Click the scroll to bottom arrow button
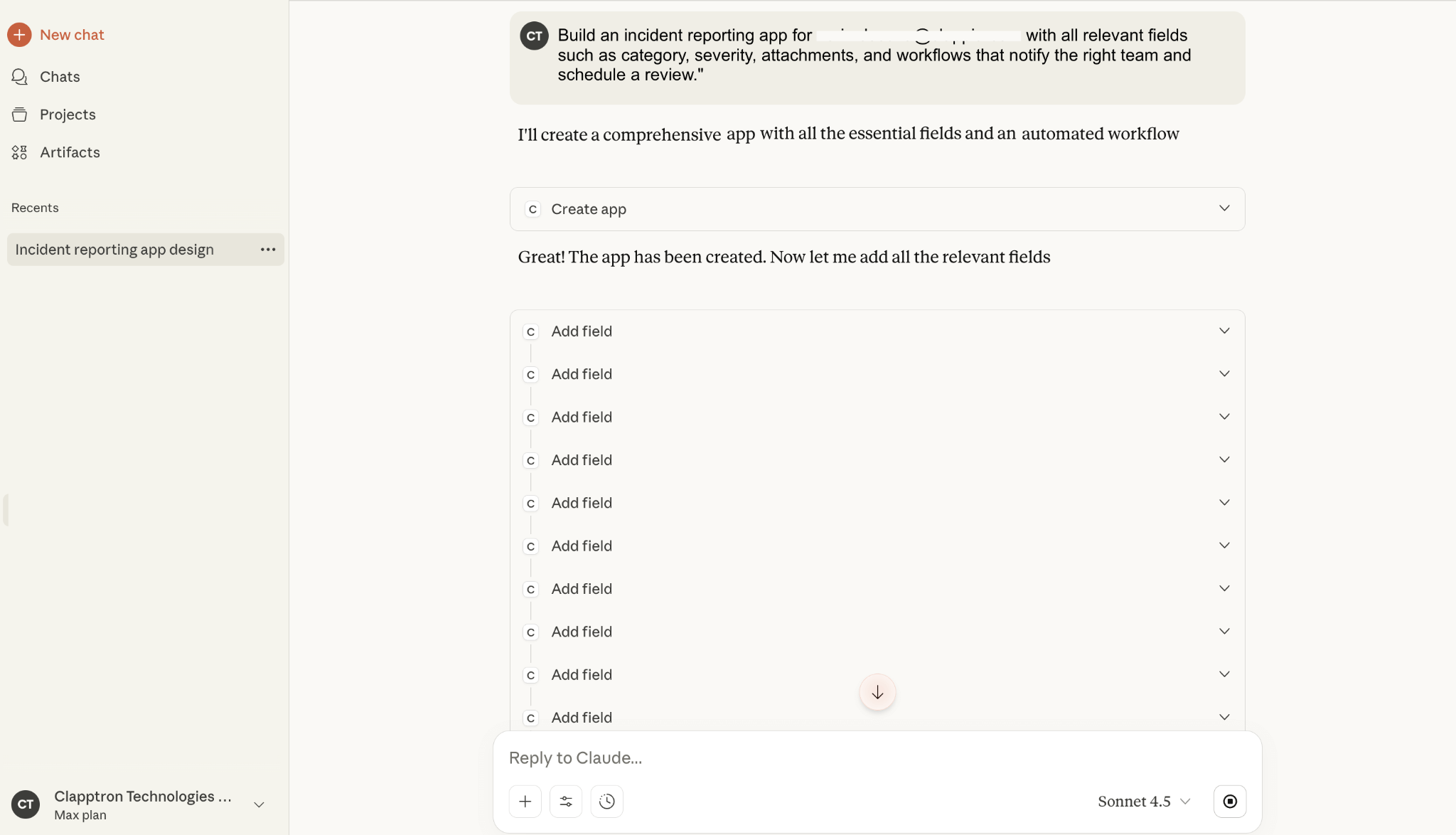1456x835 pixels. pos(877,691)
